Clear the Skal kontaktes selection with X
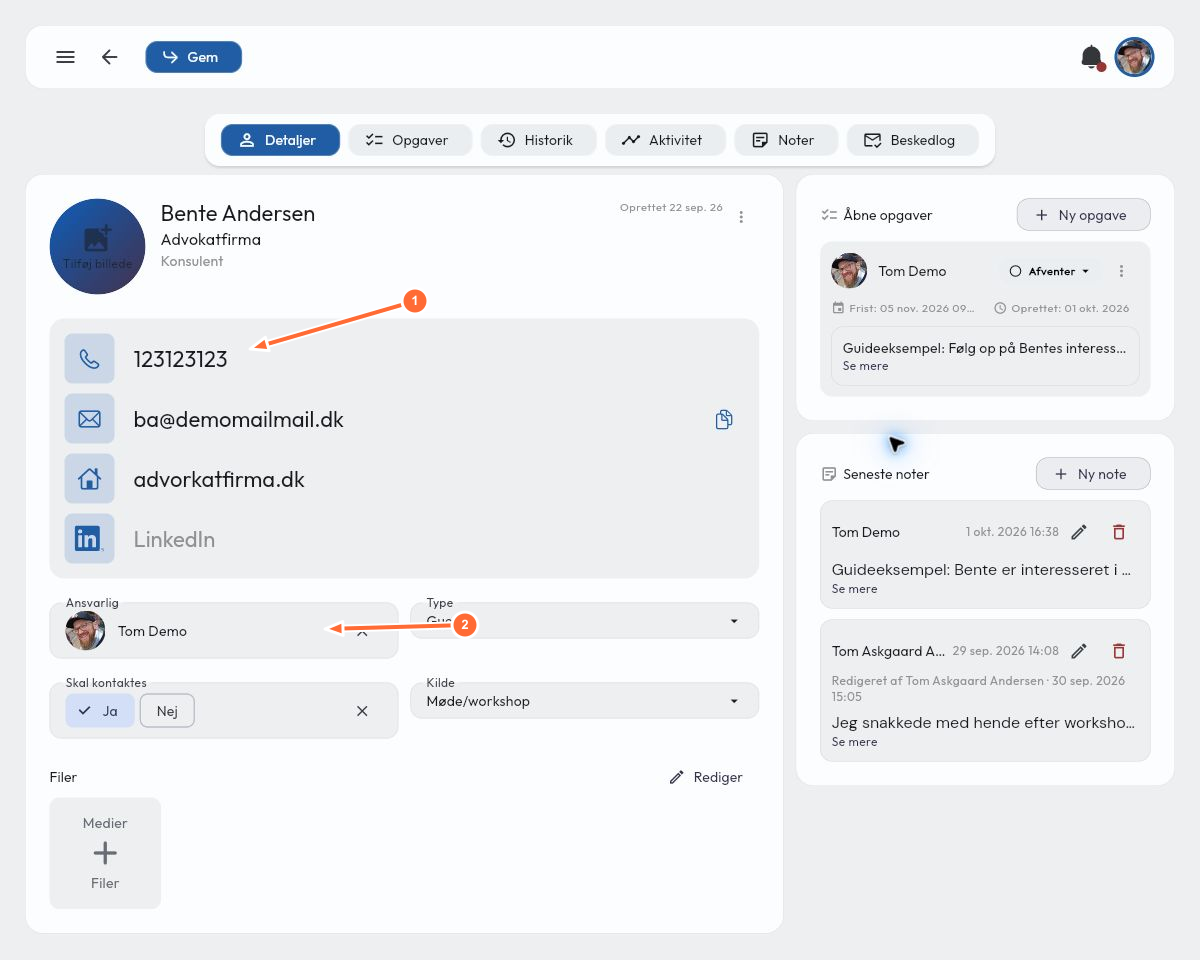This screenshot has height=960, width=1200. click(362, 711)
